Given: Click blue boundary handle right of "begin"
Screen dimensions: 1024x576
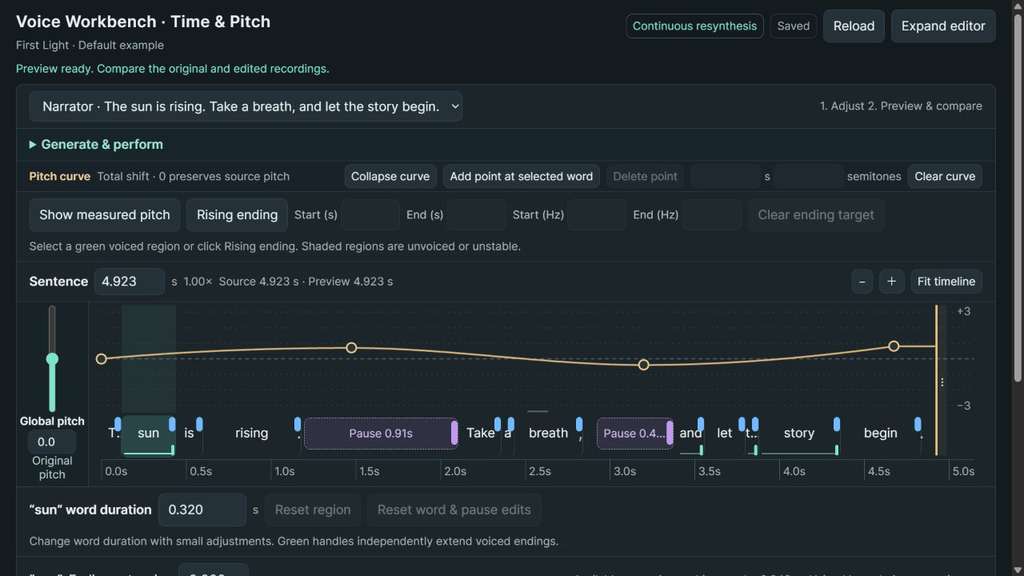Looking at the screenshot, I should (x=918, y=424).
